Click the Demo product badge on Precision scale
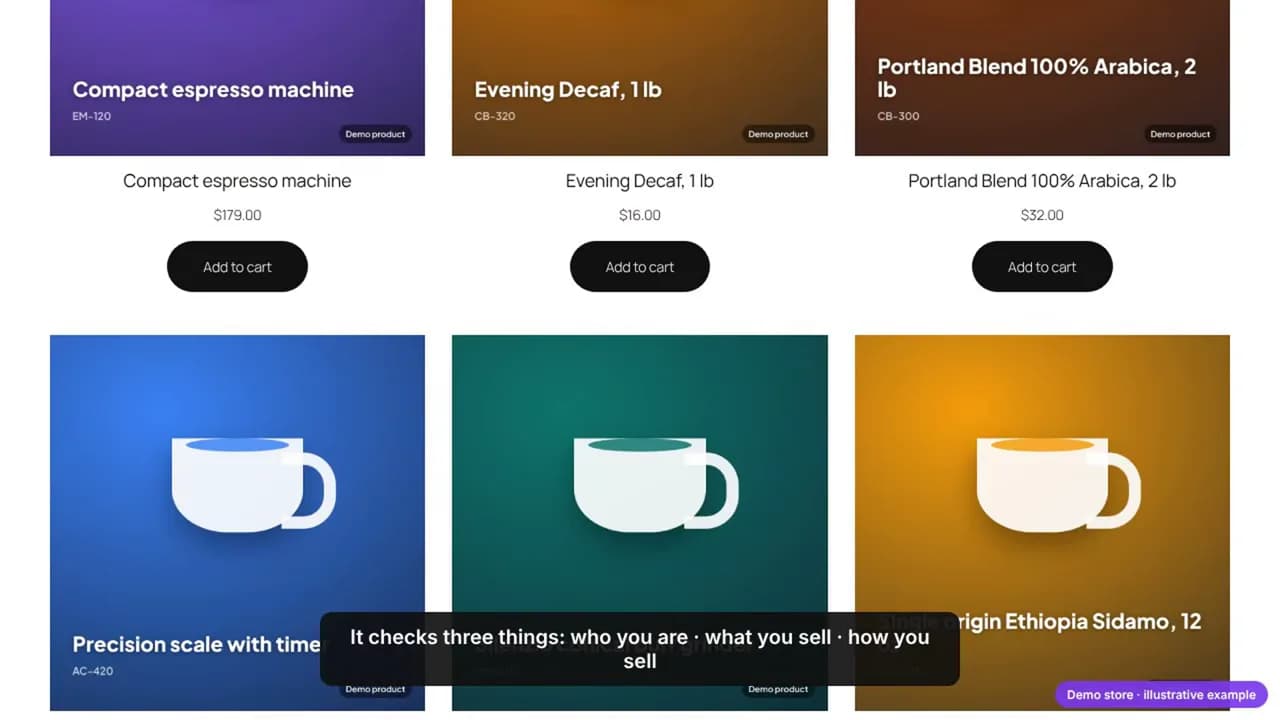This screenshot has width=1280, height=720. pyautogui.click(x=375, y=689)
